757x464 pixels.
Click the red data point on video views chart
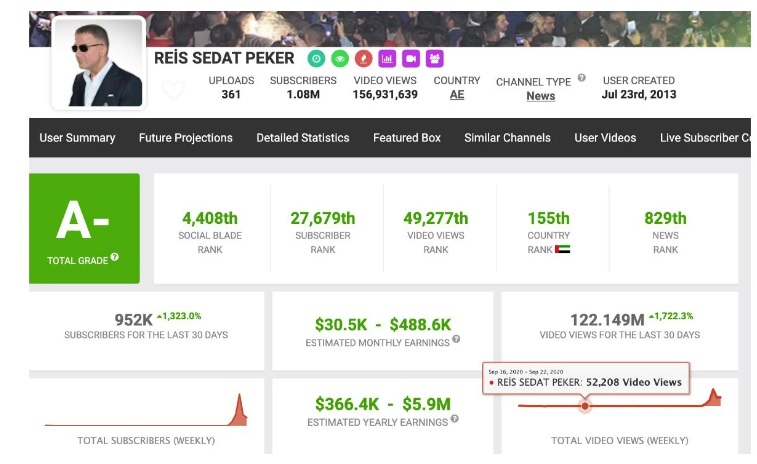pos(585,406)
